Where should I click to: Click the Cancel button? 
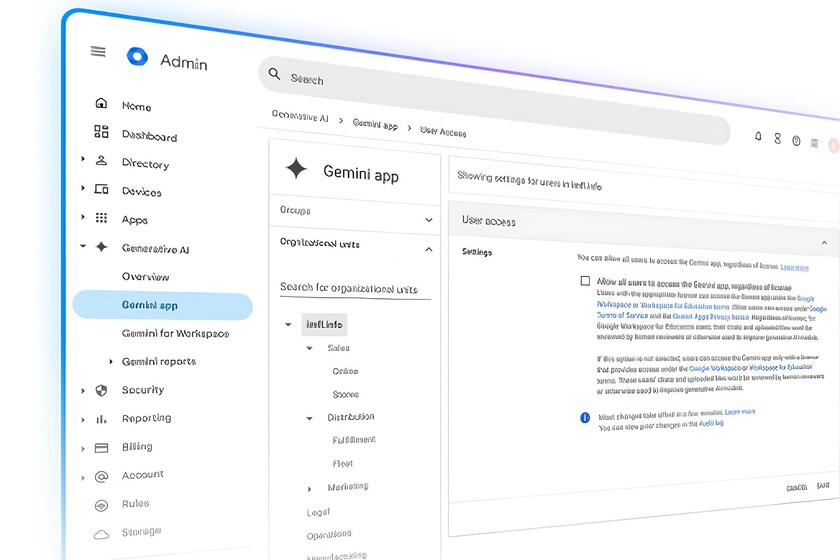[x=796, y=488]
